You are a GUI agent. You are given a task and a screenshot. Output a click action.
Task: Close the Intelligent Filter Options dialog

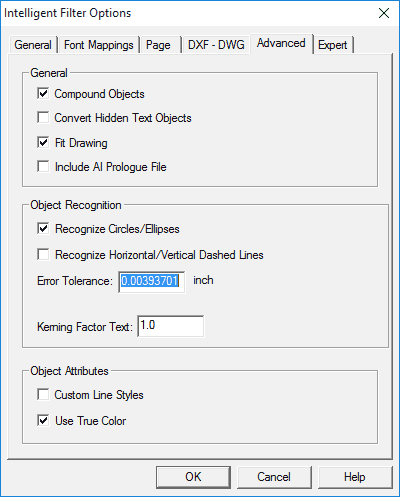tap(384, 13)
